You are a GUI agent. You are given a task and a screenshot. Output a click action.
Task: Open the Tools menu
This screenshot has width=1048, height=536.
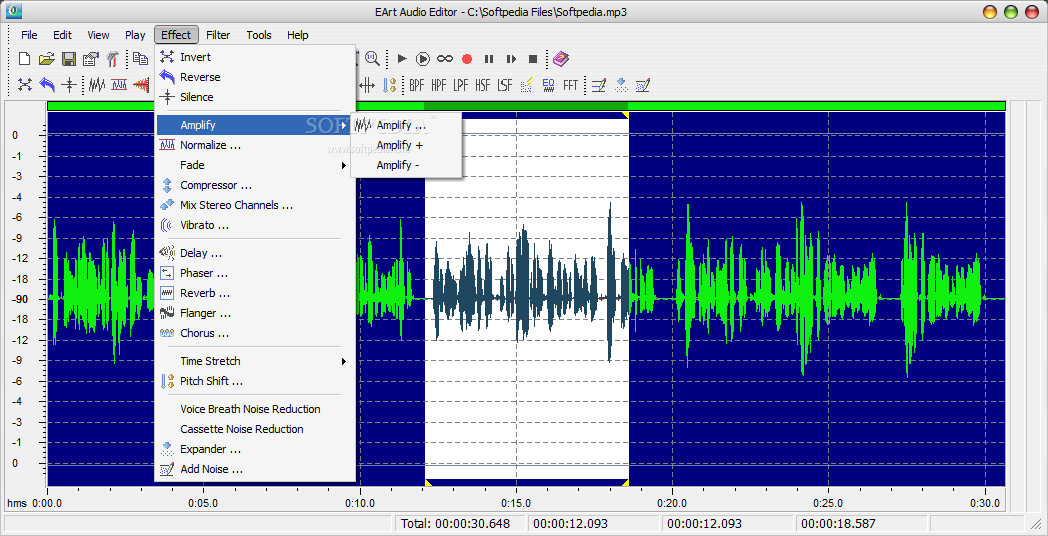click(259, 35)
